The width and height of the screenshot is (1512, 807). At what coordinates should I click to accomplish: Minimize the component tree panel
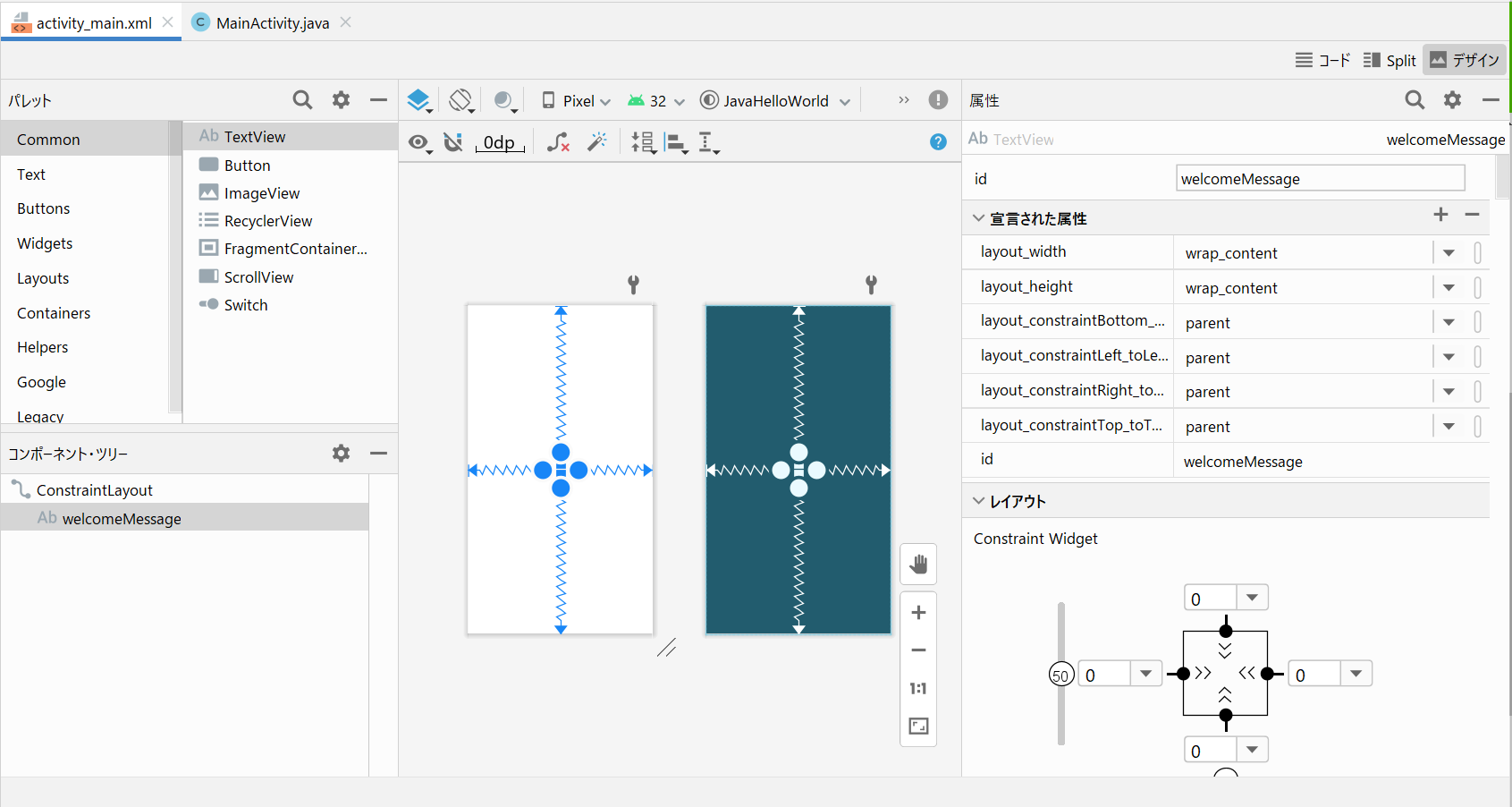378,453
